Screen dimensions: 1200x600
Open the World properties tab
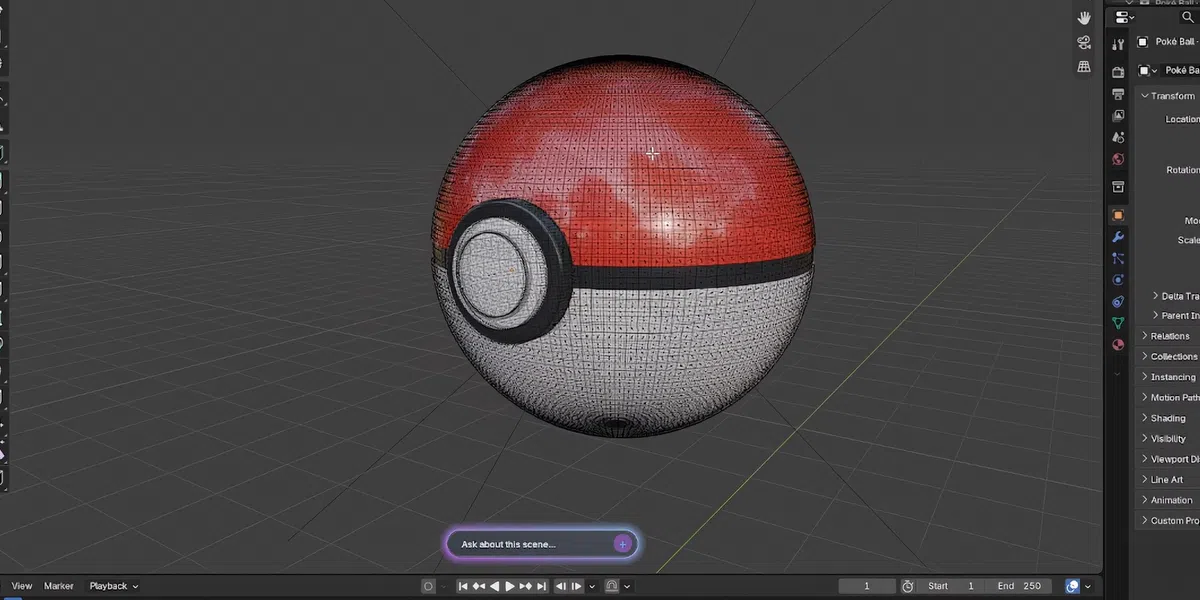tap(1118, 159)
